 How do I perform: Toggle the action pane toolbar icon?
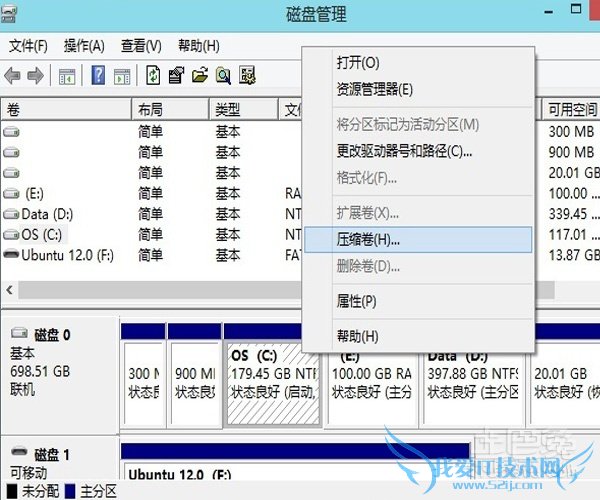[x=122, y=76]
